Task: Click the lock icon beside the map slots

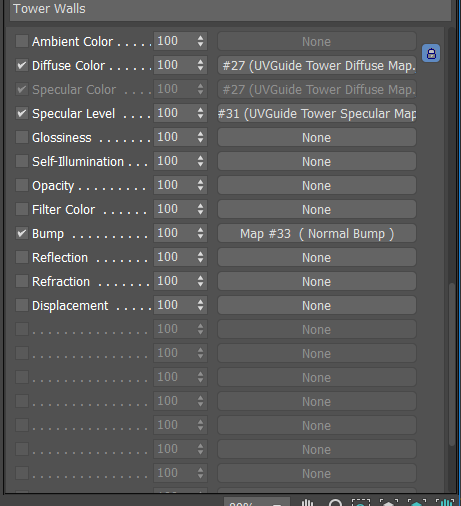Action: tap(431, 53)
